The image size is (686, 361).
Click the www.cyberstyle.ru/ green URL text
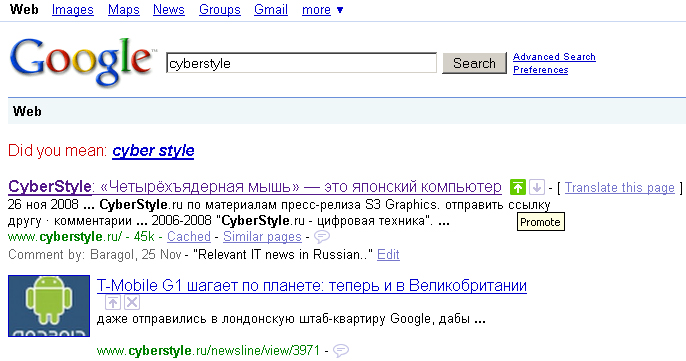click(65, 237)
